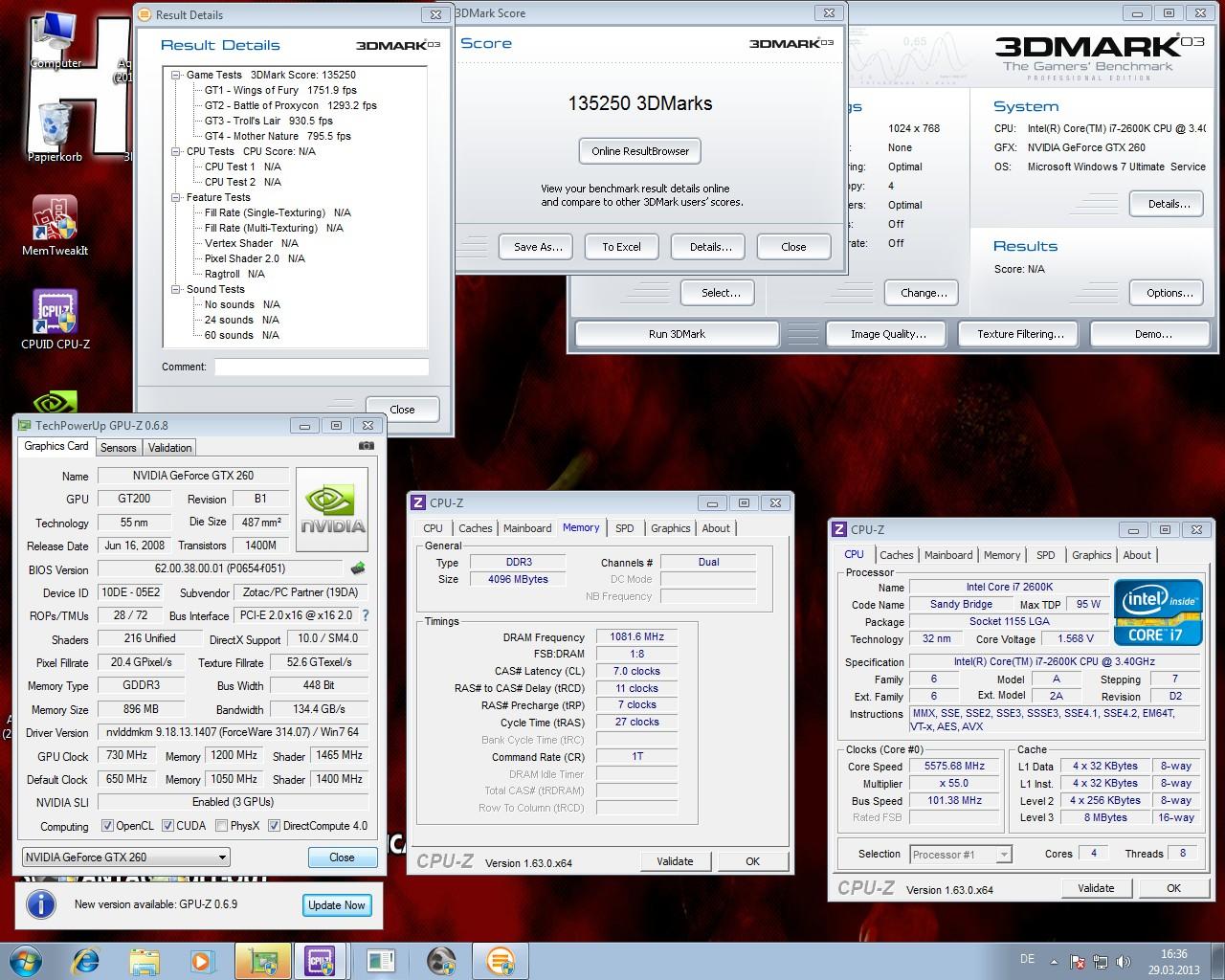This screenshot has width=1225, height=980.
Task: Click the GPU-Z screenshot camera icon
Action: point(366,446)
